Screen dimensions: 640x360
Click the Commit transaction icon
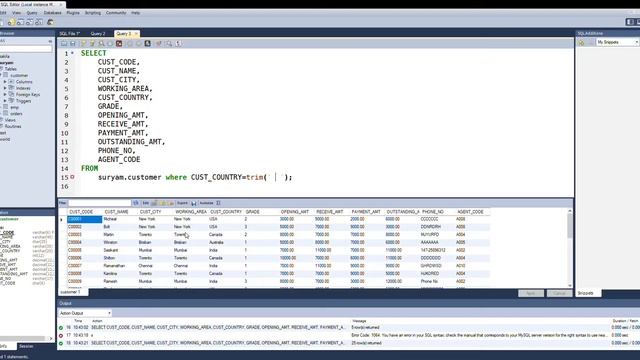(x=129, y=43)
